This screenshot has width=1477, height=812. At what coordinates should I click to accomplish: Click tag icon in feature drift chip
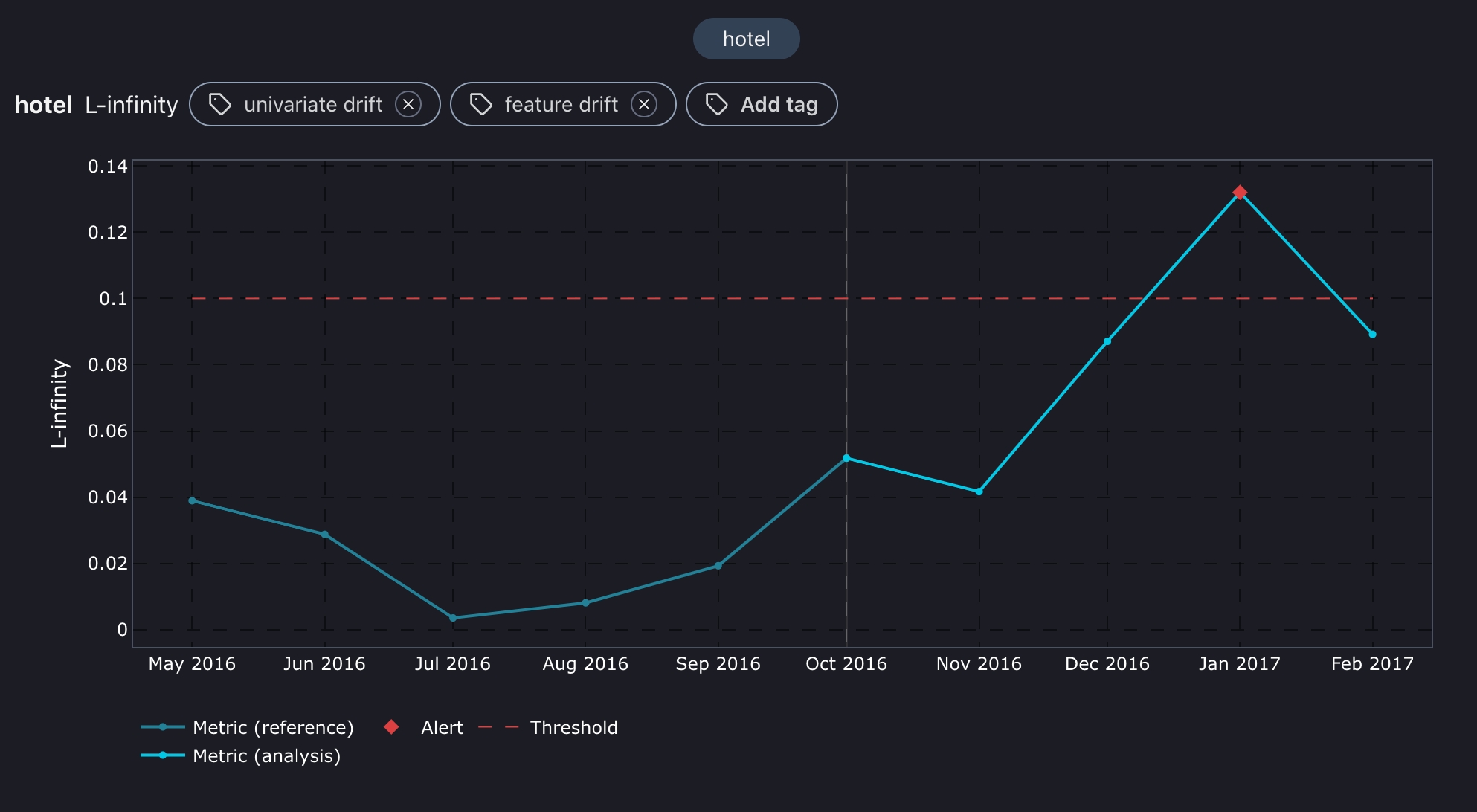tap(480, 104)
